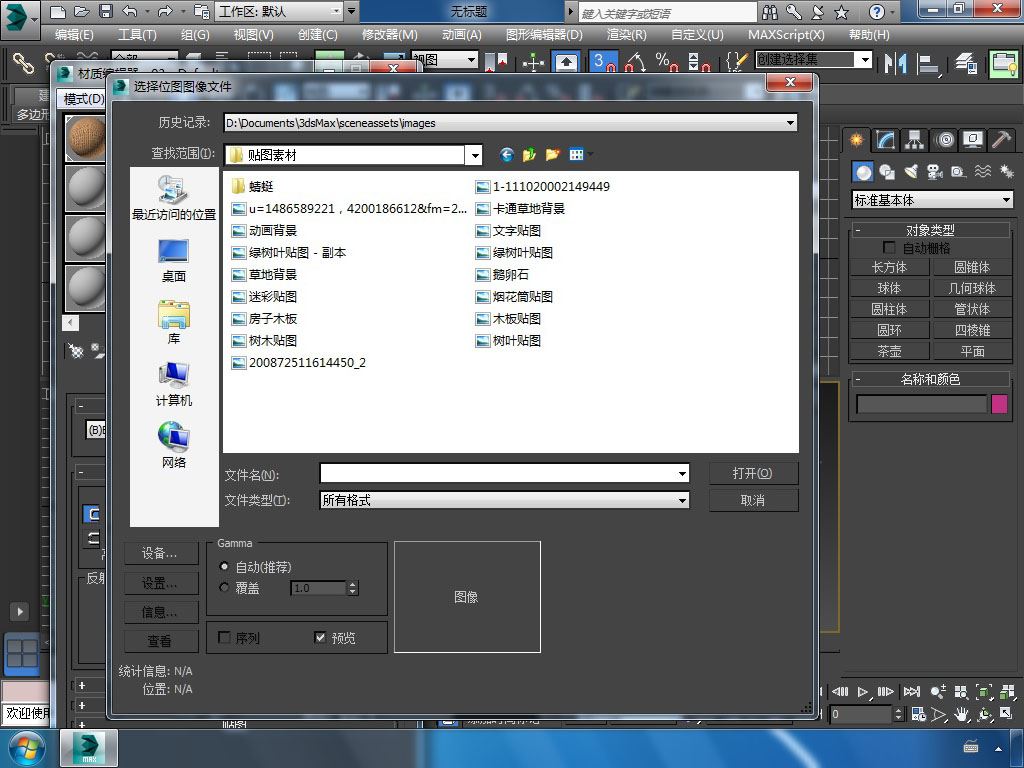Click the object color magenta swatch

click(x=999, y=404)
